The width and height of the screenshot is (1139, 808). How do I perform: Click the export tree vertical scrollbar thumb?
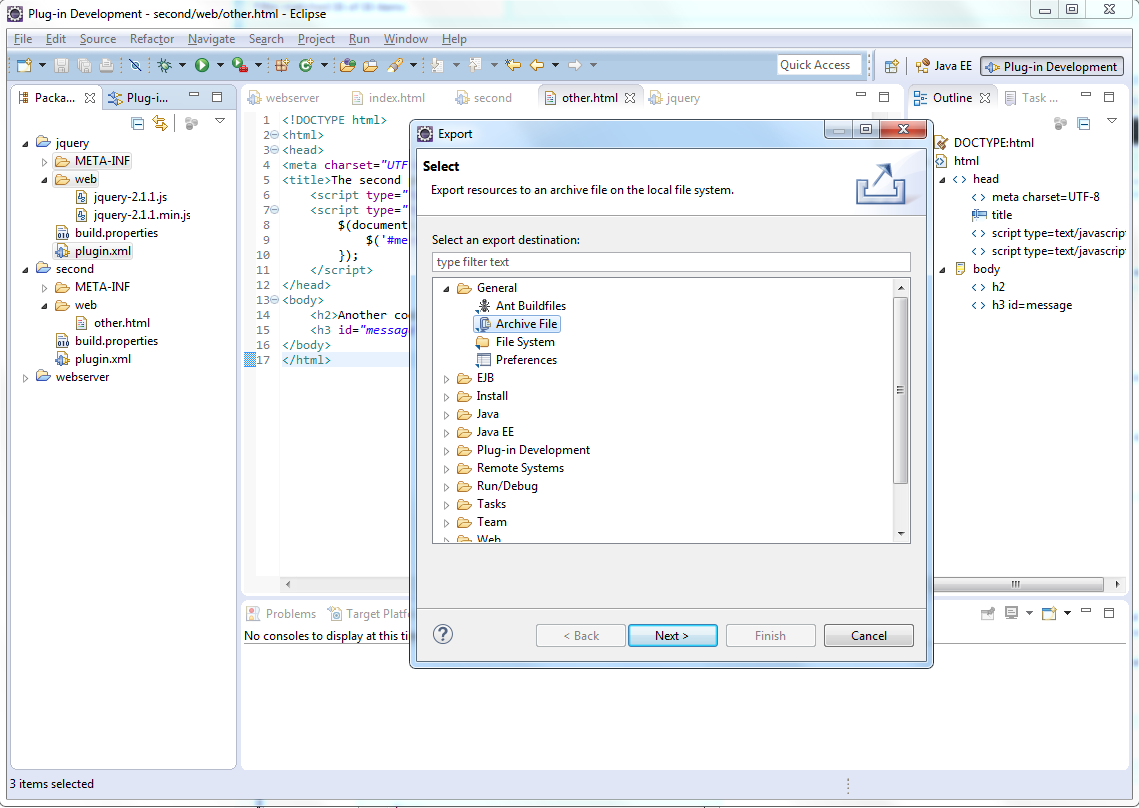901,390
